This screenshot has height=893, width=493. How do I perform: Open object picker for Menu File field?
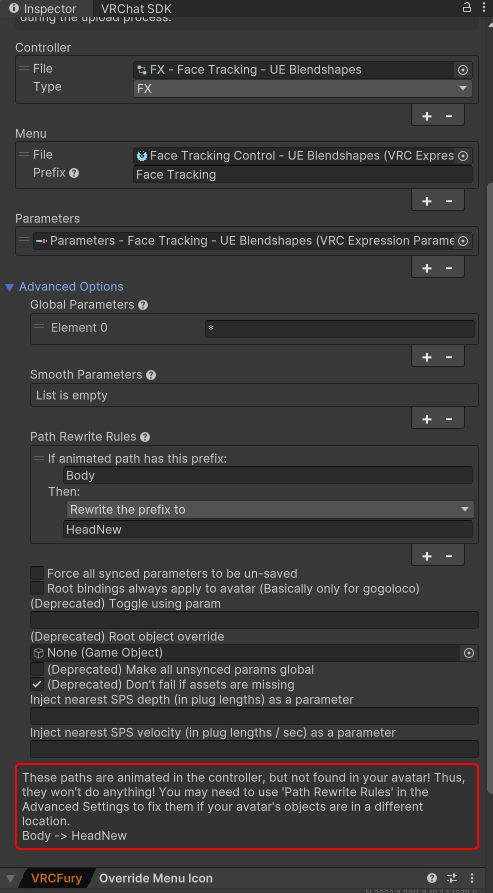463,155
